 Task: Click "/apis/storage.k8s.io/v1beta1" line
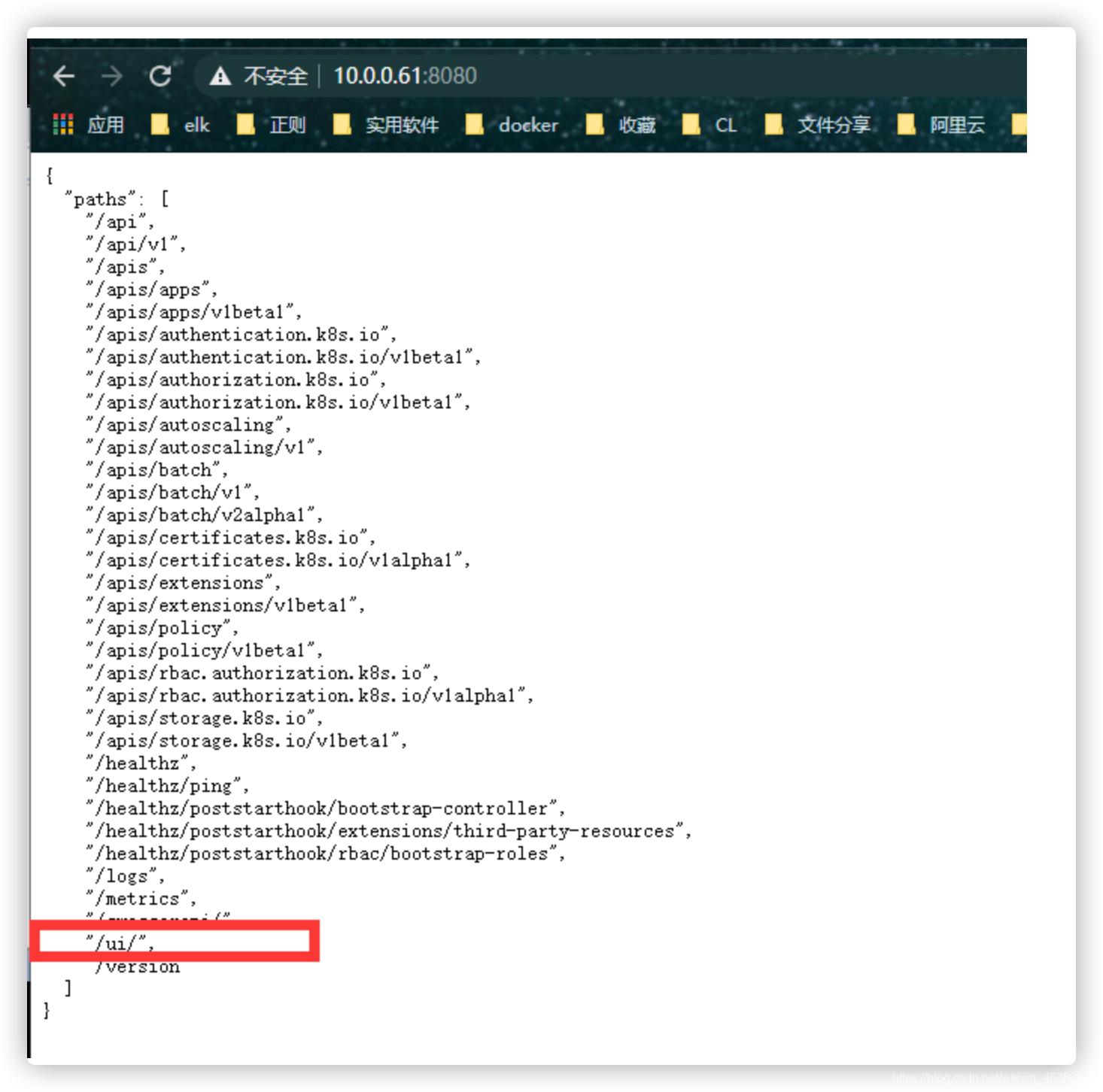[x=247, y=741]
